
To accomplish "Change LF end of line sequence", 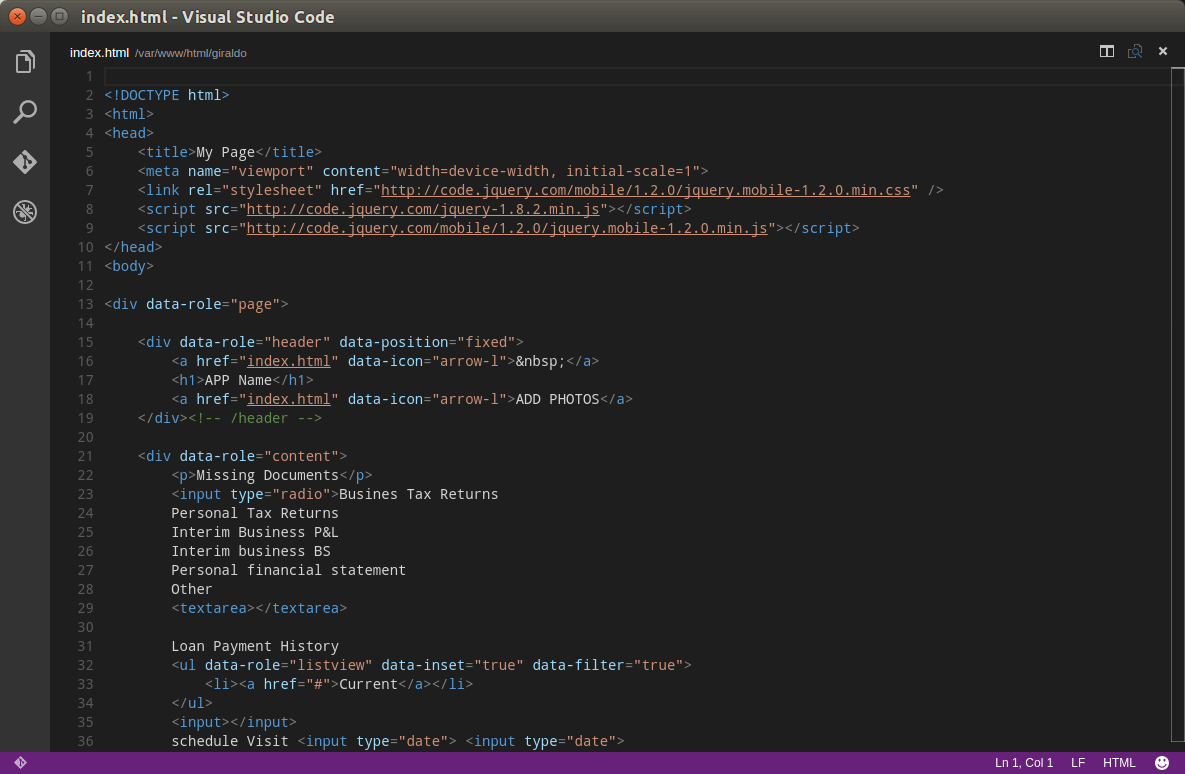I will pos(1078,763).
